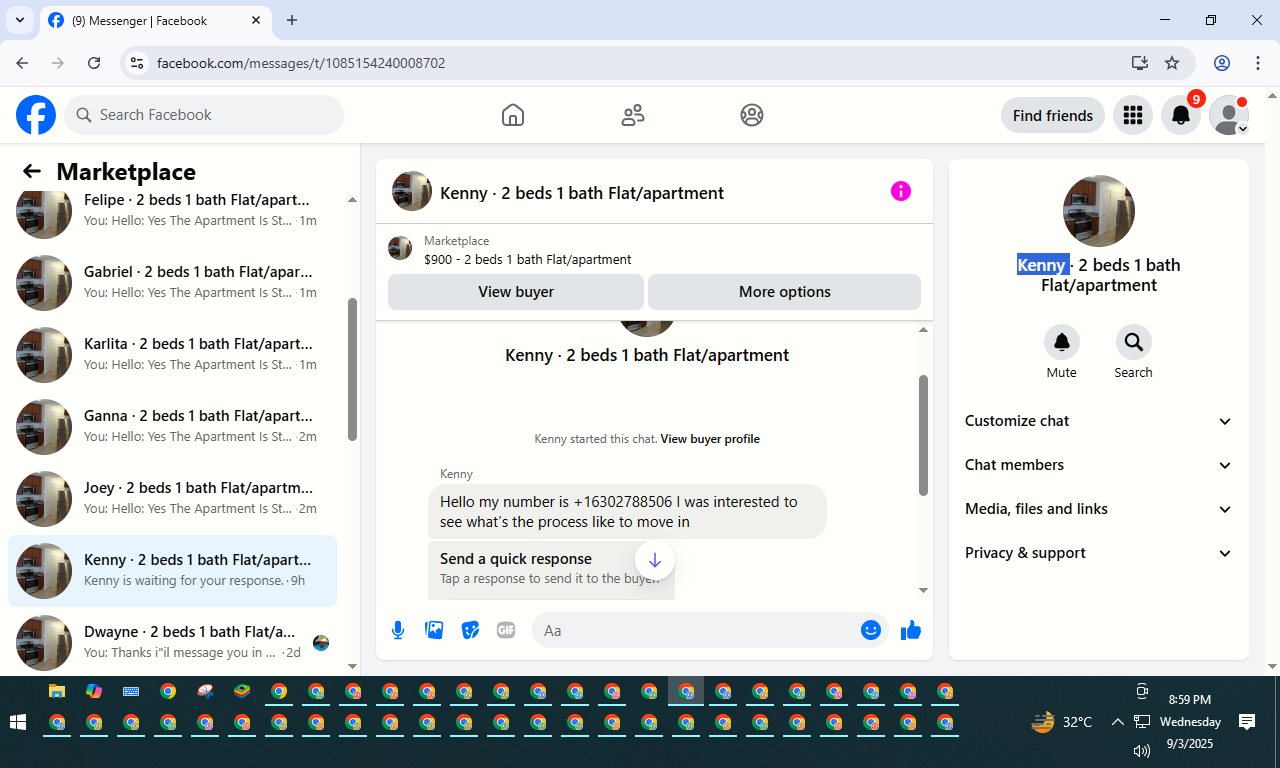
Task: Open Chrome profile icon
Action: tap(1222, 63)
